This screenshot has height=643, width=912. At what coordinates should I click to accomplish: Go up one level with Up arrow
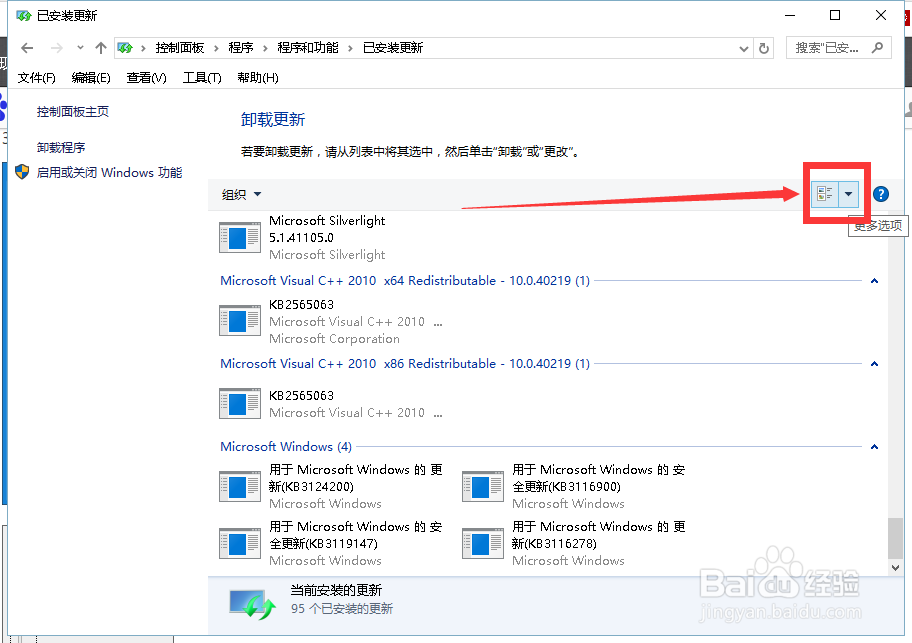click(x=101, y=48)
